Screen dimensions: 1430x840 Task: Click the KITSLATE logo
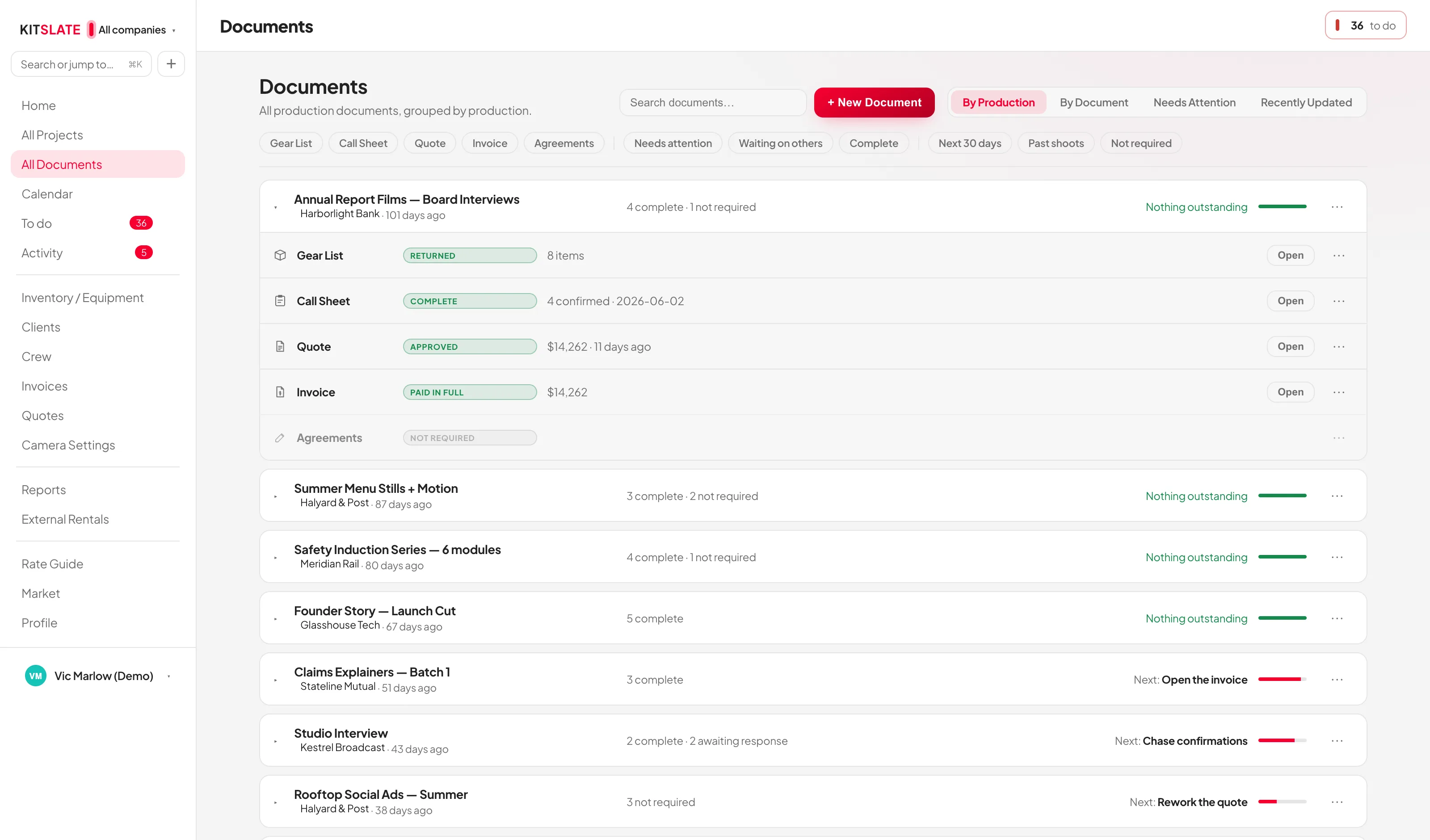click(50, 29)
